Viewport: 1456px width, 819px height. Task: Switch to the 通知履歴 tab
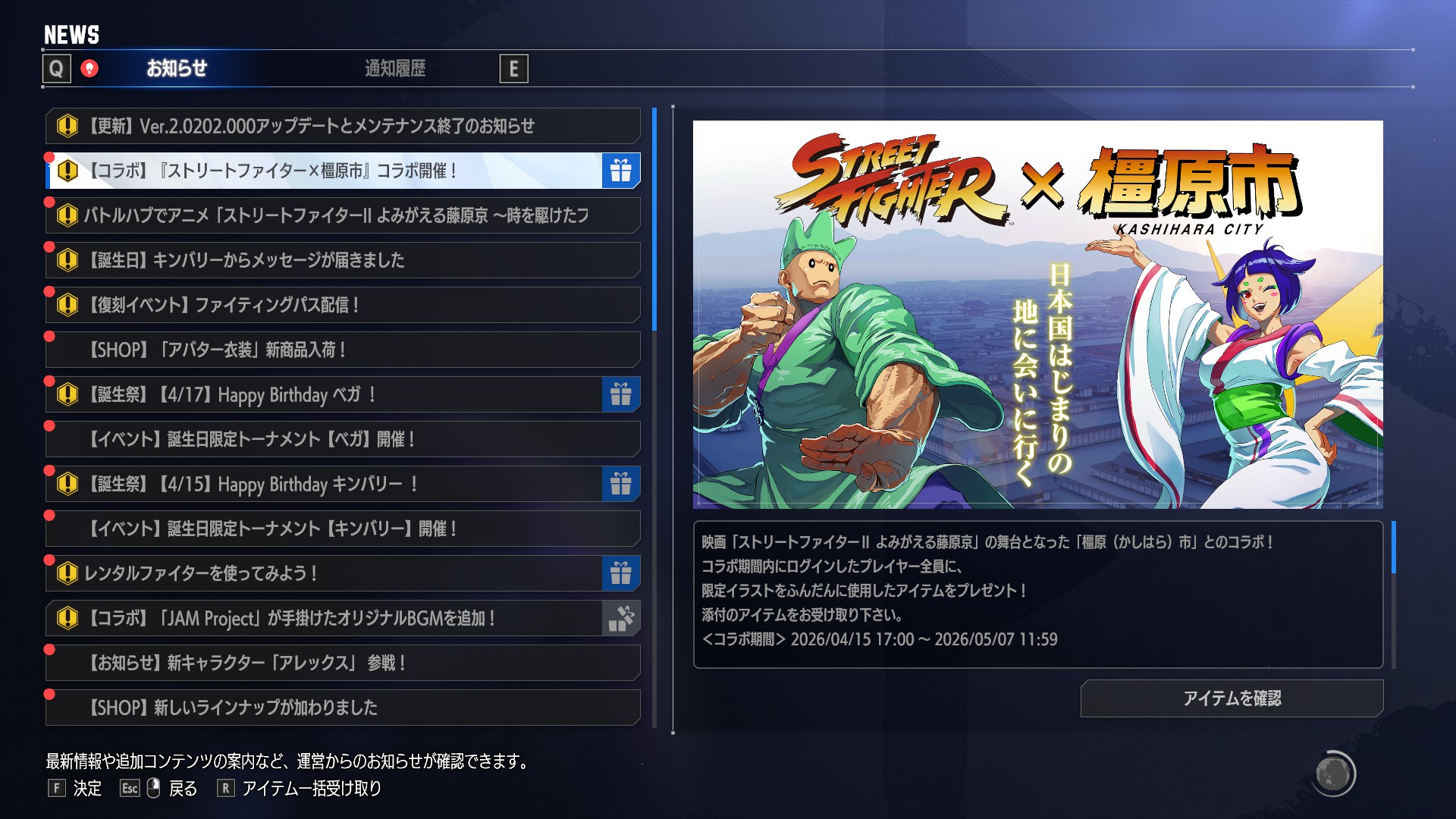click(x=395, y=69)
